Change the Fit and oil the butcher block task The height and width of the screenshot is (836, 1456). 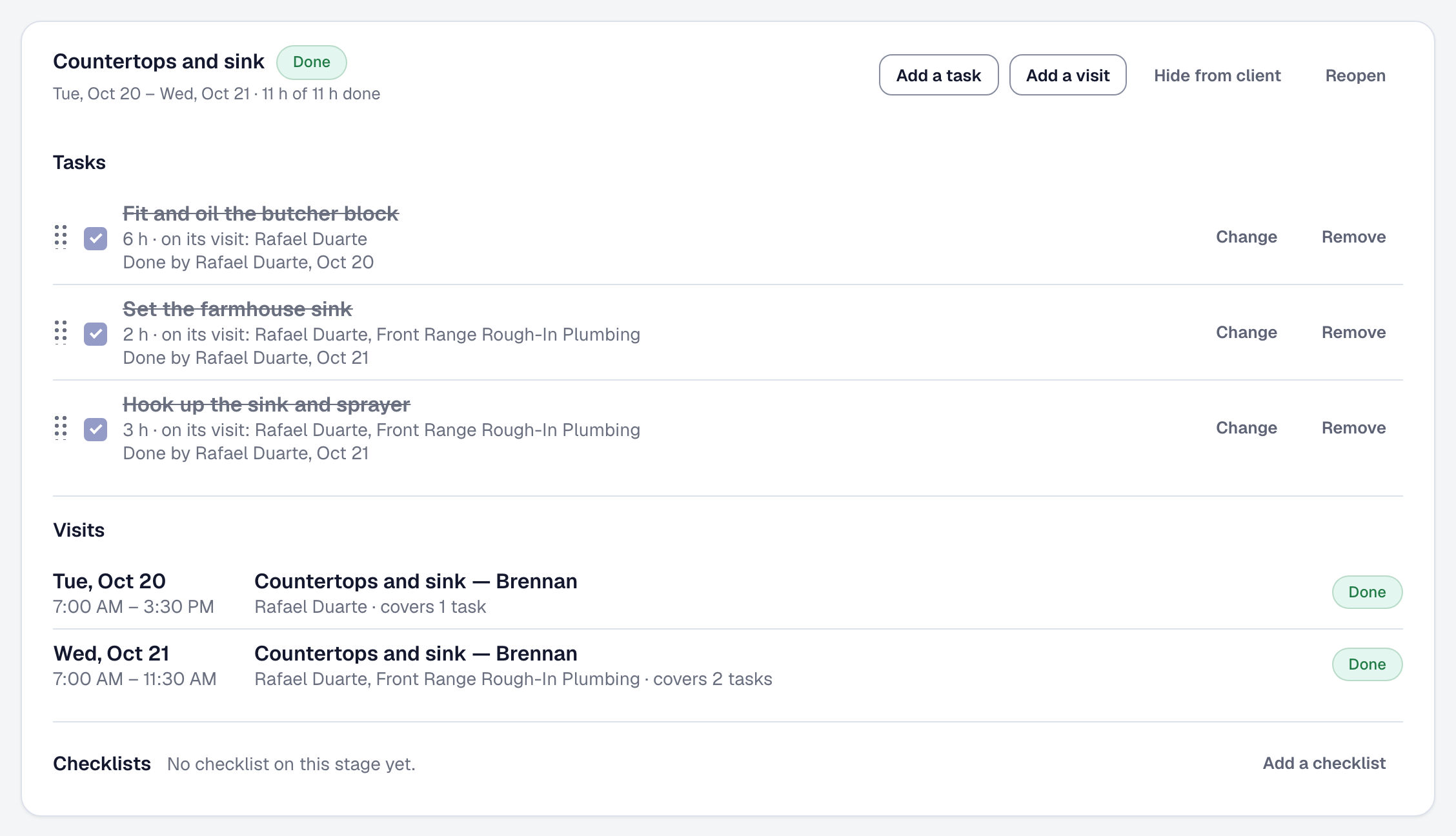click(x=1246, y=237)
